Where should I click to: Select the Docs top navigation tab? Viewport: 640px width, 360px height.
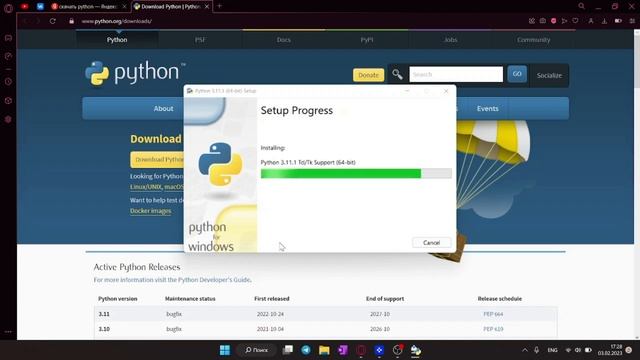coord(284,40)
